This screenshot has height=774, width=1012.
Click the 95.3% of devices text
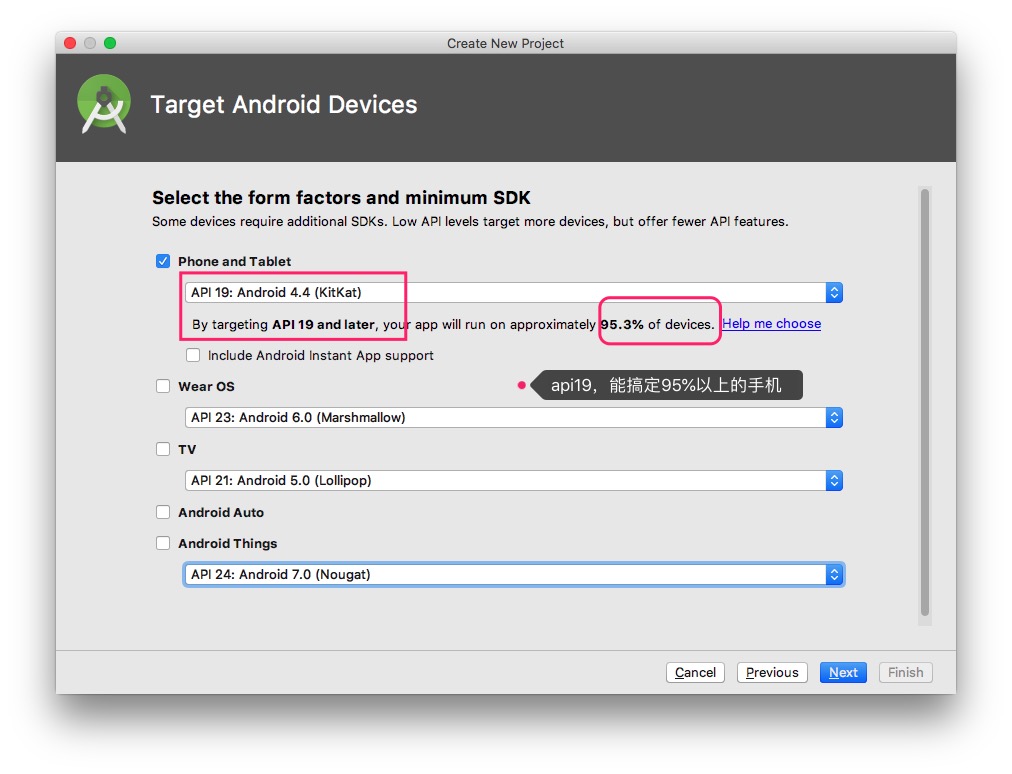[657, 324]
